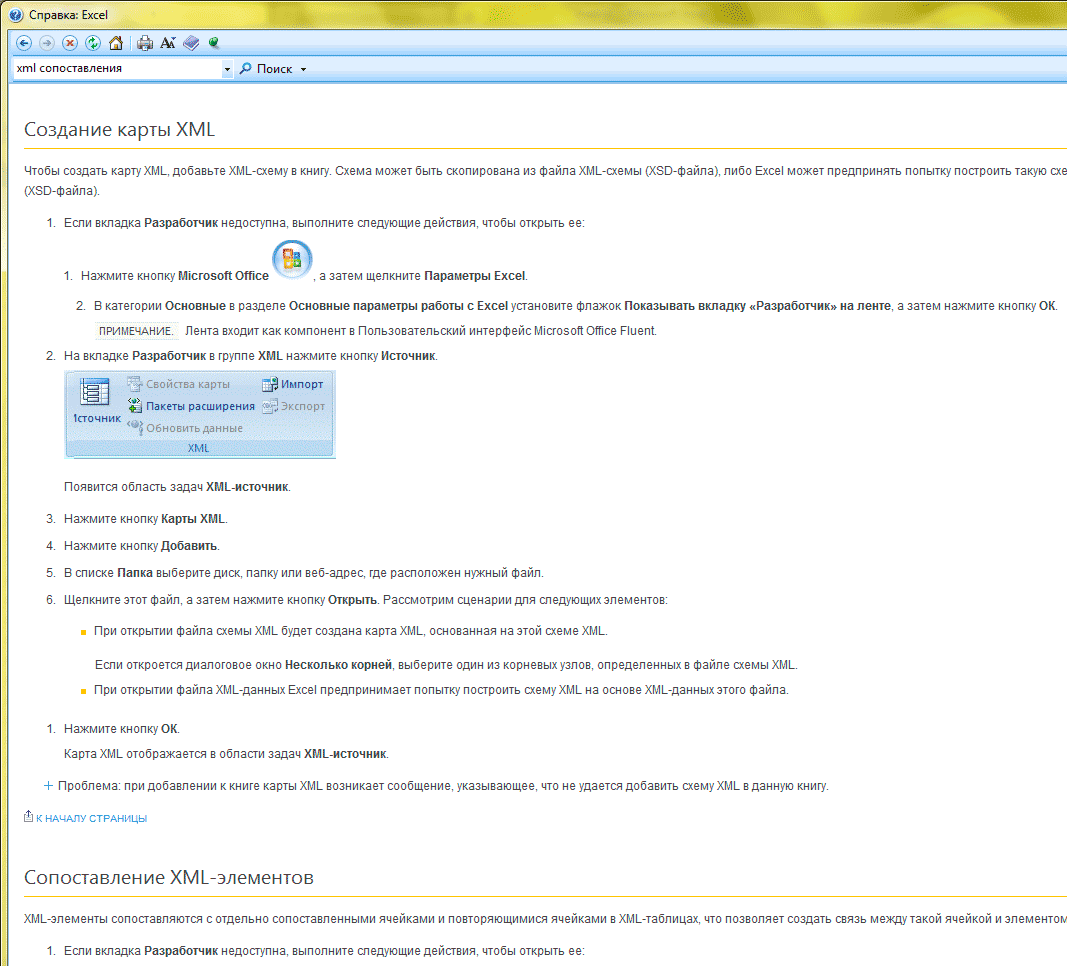Screen dimensions: 1067x966
Task: Click bullet 'При открытии файла XML-данных Excel'
Action: [x=441, y=690]
